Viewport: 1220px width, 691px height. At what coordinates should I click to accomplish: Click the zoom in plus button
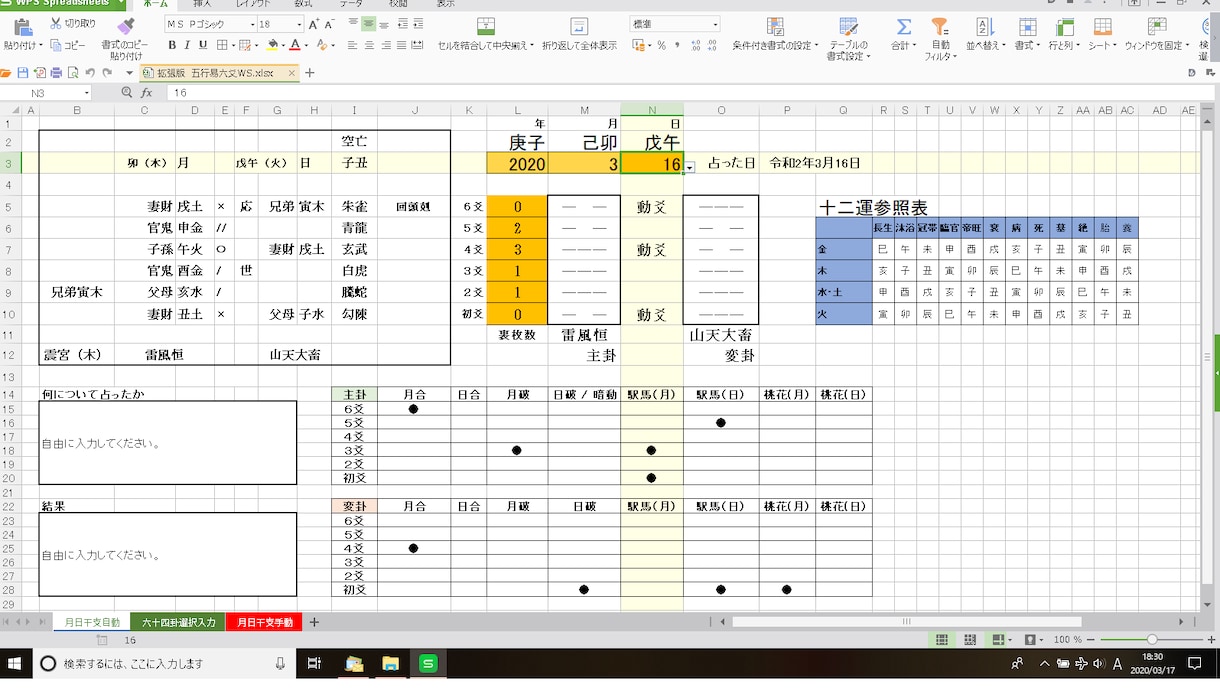tap(1210, 639)
